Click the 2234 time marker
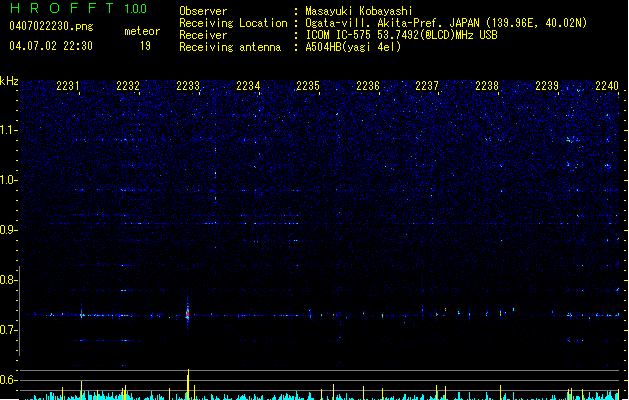629x400 pixels. [x=248, y=86]
